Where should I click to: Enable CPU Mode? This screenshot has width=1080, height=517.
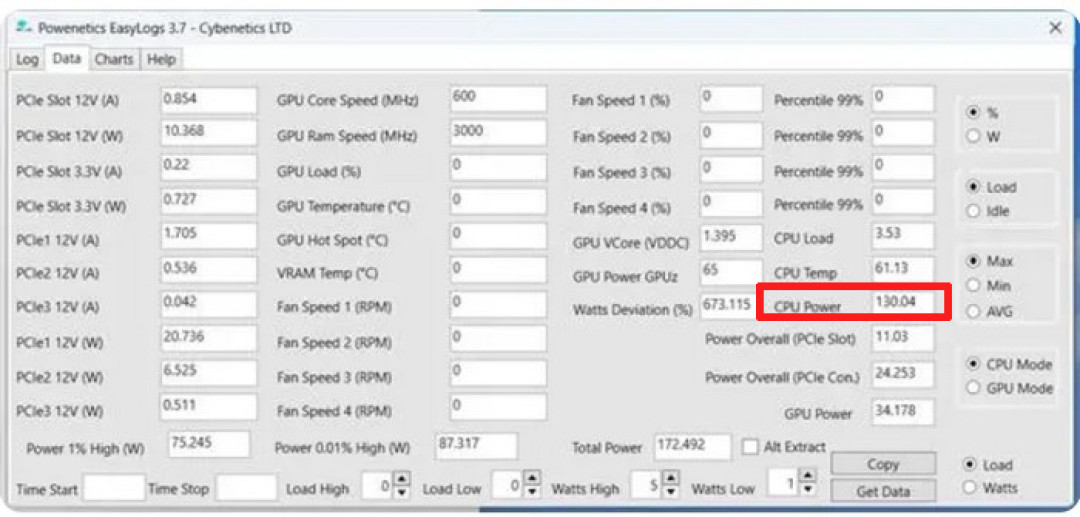coord(973,364)
